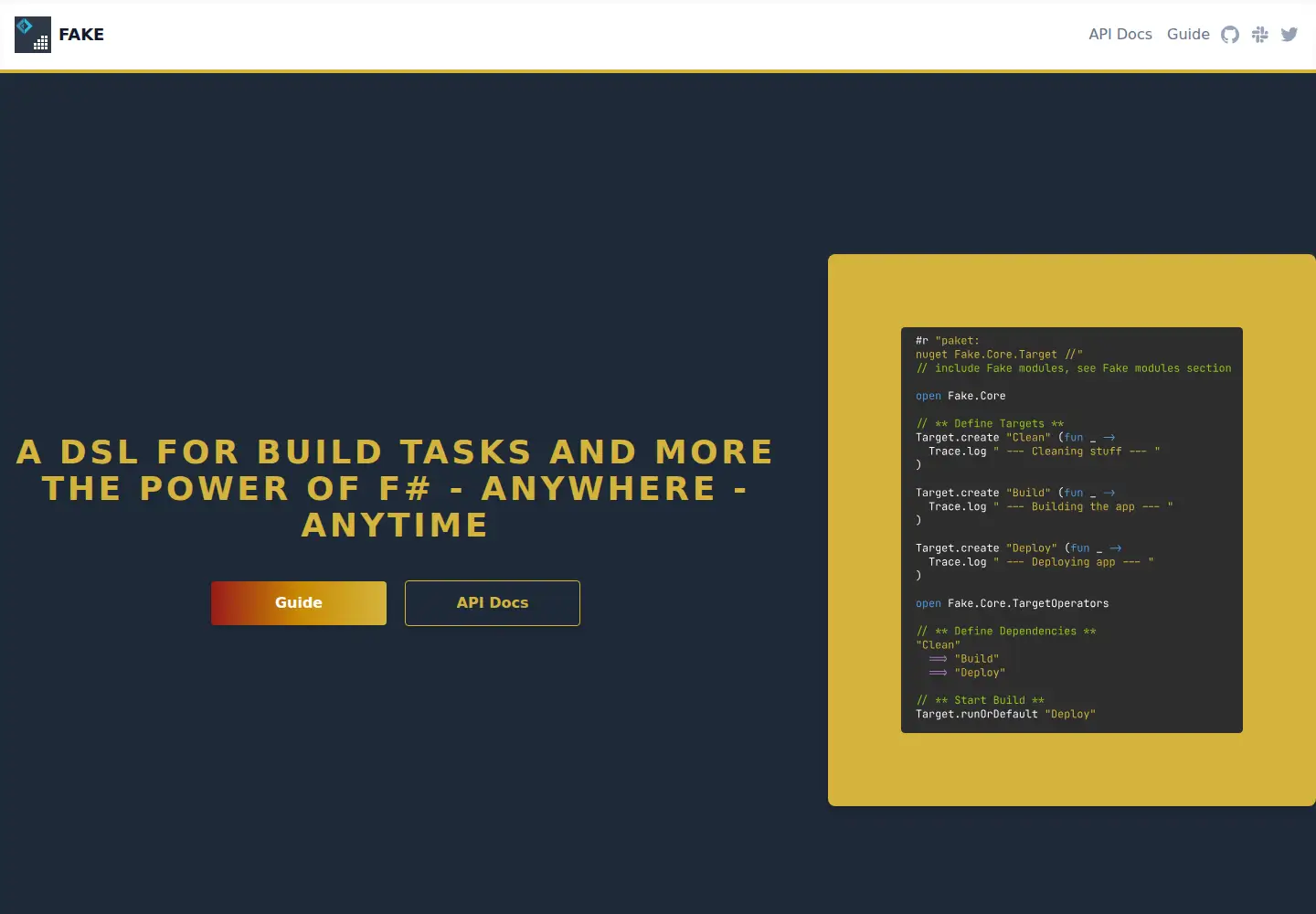
Task: Click the '"Clean"' dependency line in code
Action: [938, 644]
